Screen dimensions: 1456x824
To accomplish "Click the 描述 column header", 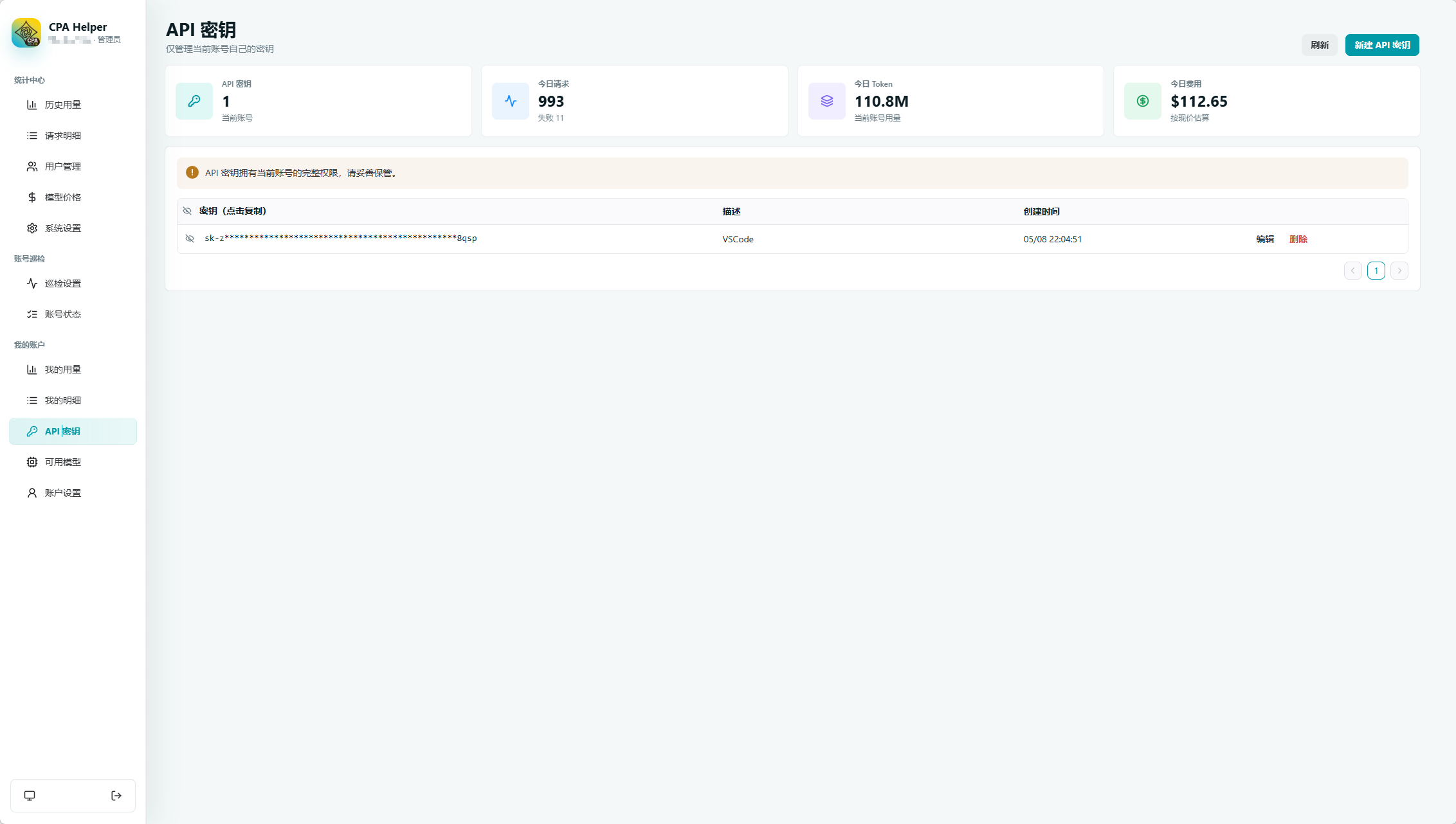I will click(x=731, y=211).
